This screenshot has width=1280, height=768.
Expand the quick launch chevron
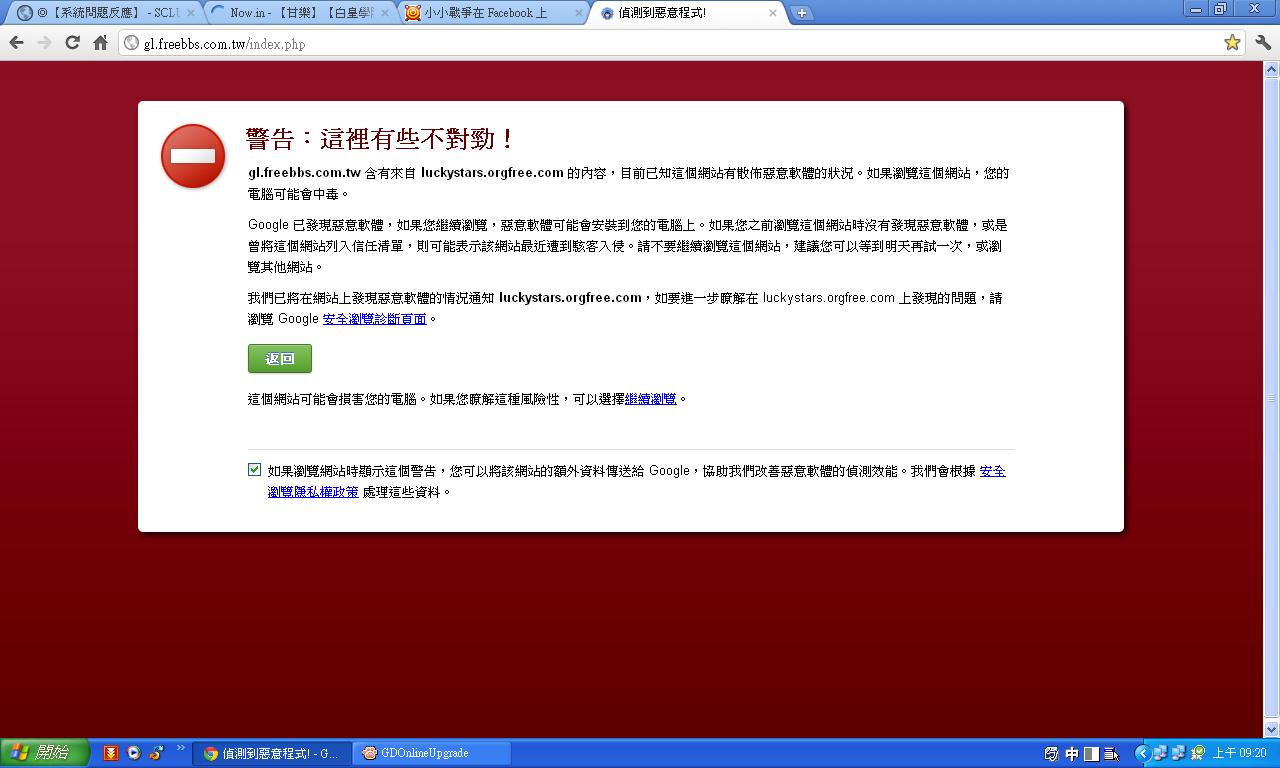[181, 748]
